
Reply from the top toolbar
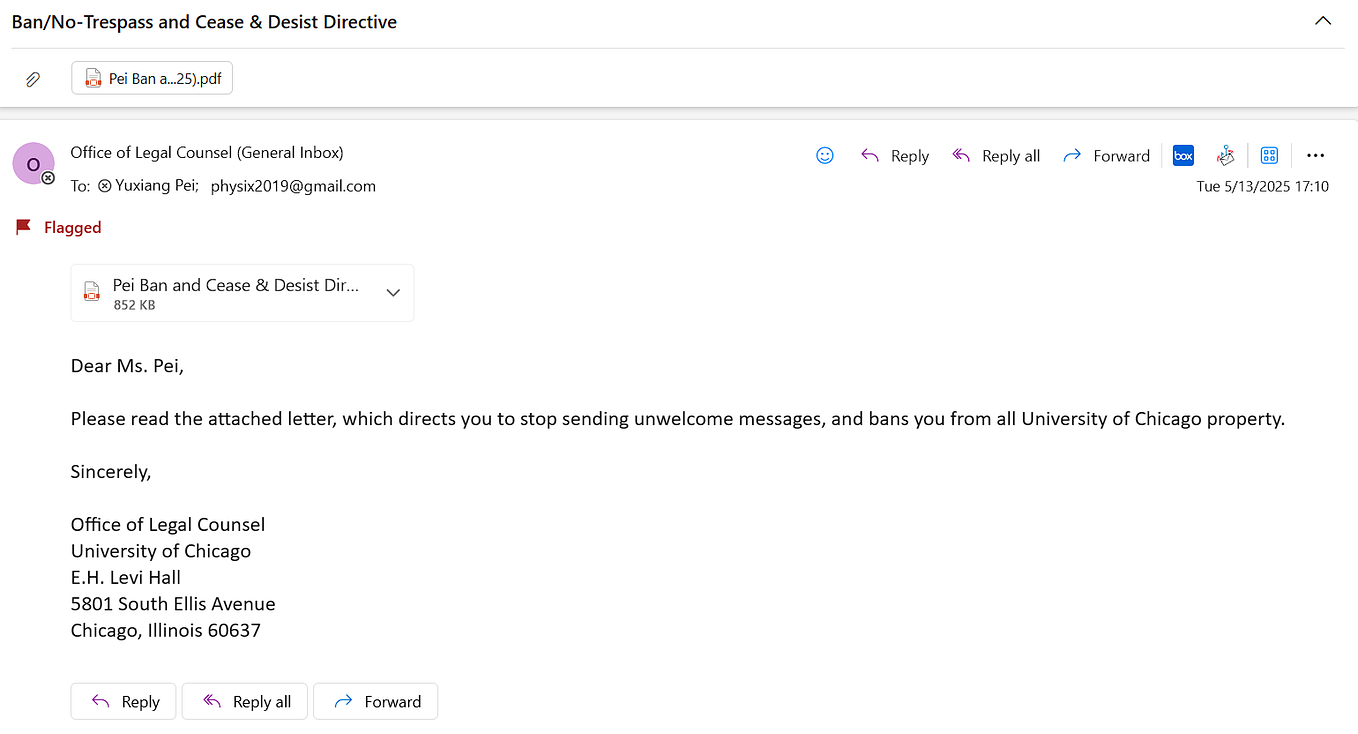click(x=895, y=155)
